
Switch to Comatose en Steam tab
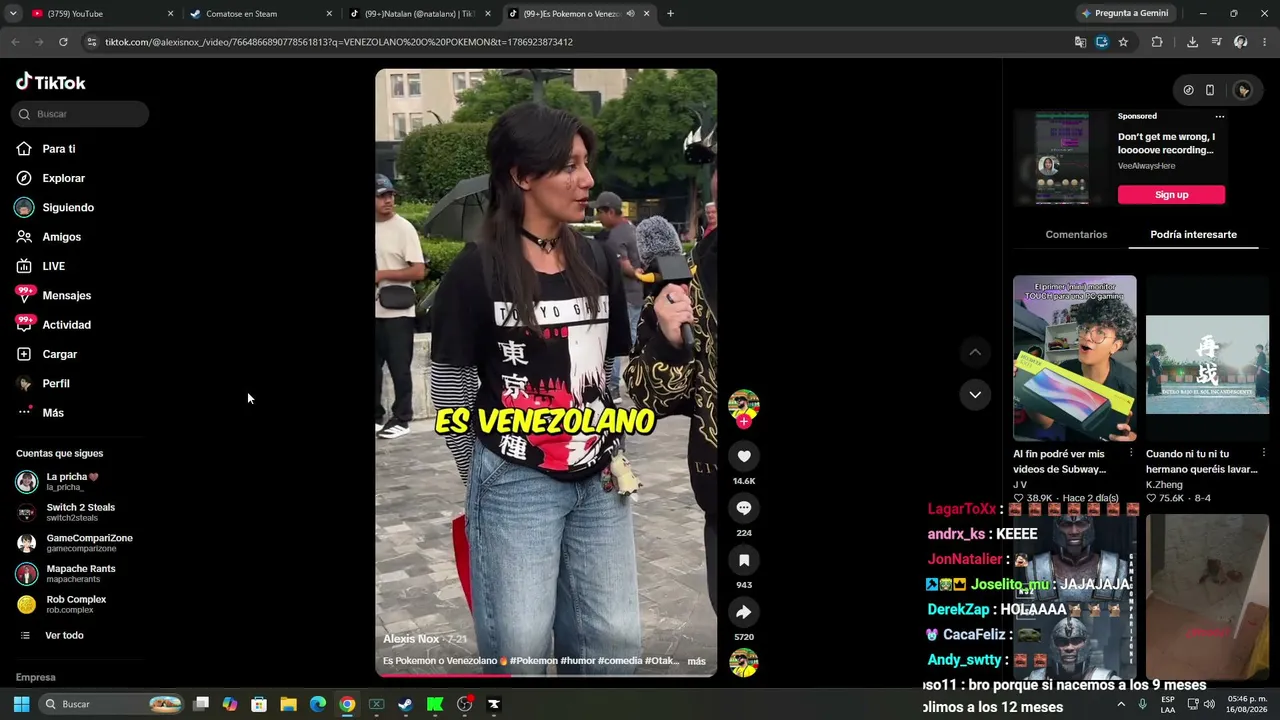coord(262,14)
